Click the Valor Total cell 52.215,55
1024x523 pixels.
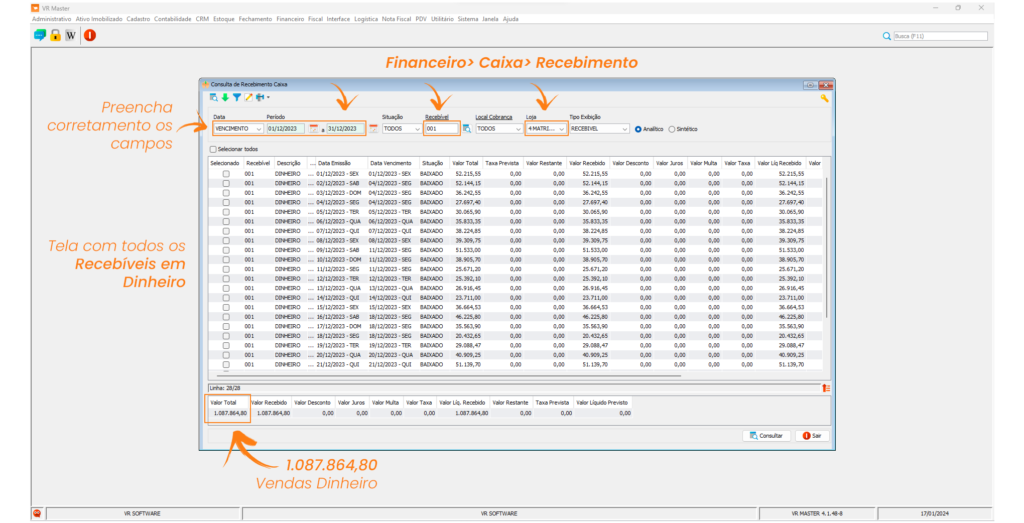[x=468, y=174]
